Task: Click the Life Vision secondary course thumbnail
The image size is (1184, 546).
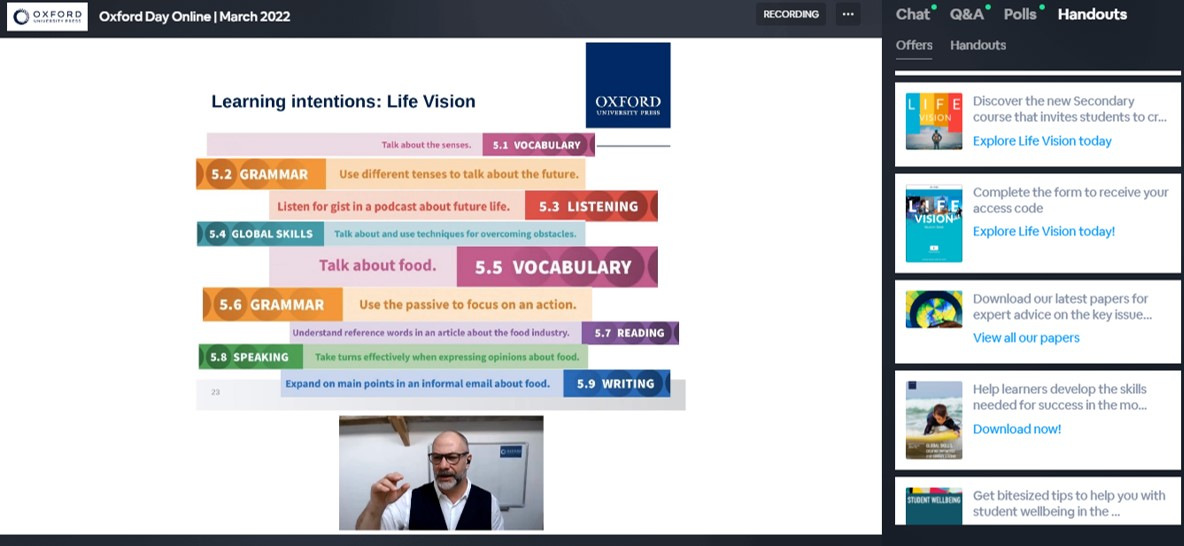Action: pyautogui.click(x=934, y=121)
